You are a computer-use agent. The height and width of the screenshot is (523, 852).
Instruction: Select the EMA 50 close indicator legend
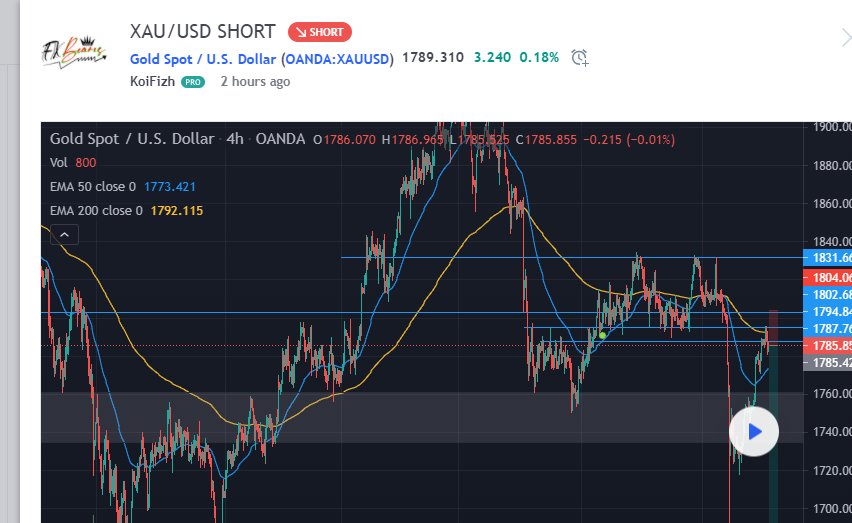122,187
